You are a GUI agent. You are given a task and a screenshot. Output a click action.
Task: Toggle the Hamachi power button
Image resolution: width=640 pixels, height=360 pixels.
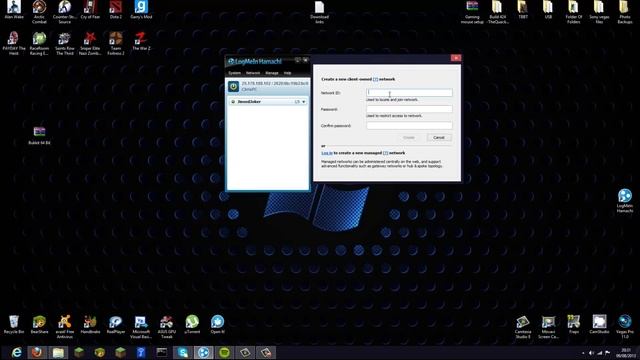(233, 87)
